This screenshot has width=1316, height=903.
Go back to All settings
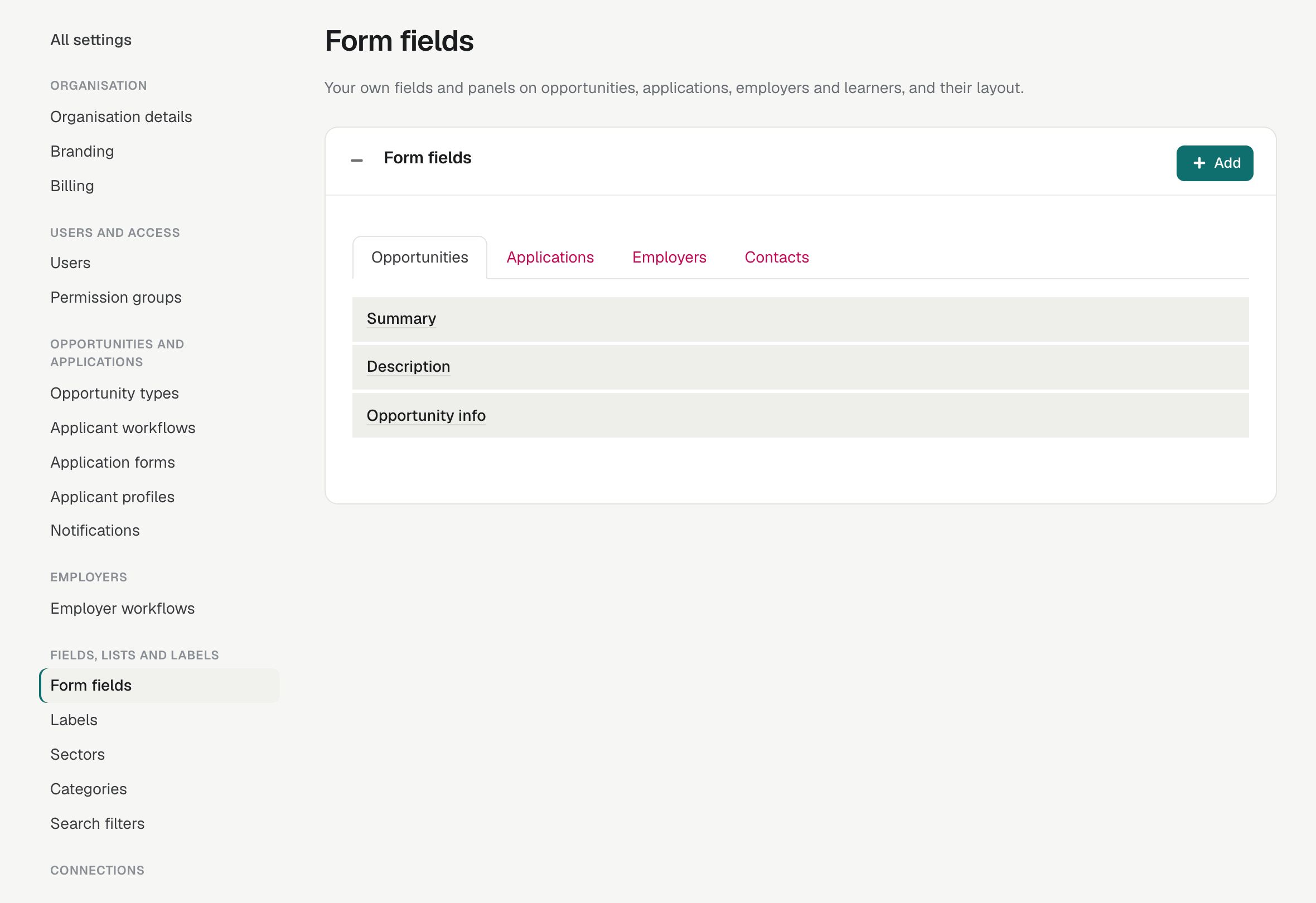tap(90, 40)
